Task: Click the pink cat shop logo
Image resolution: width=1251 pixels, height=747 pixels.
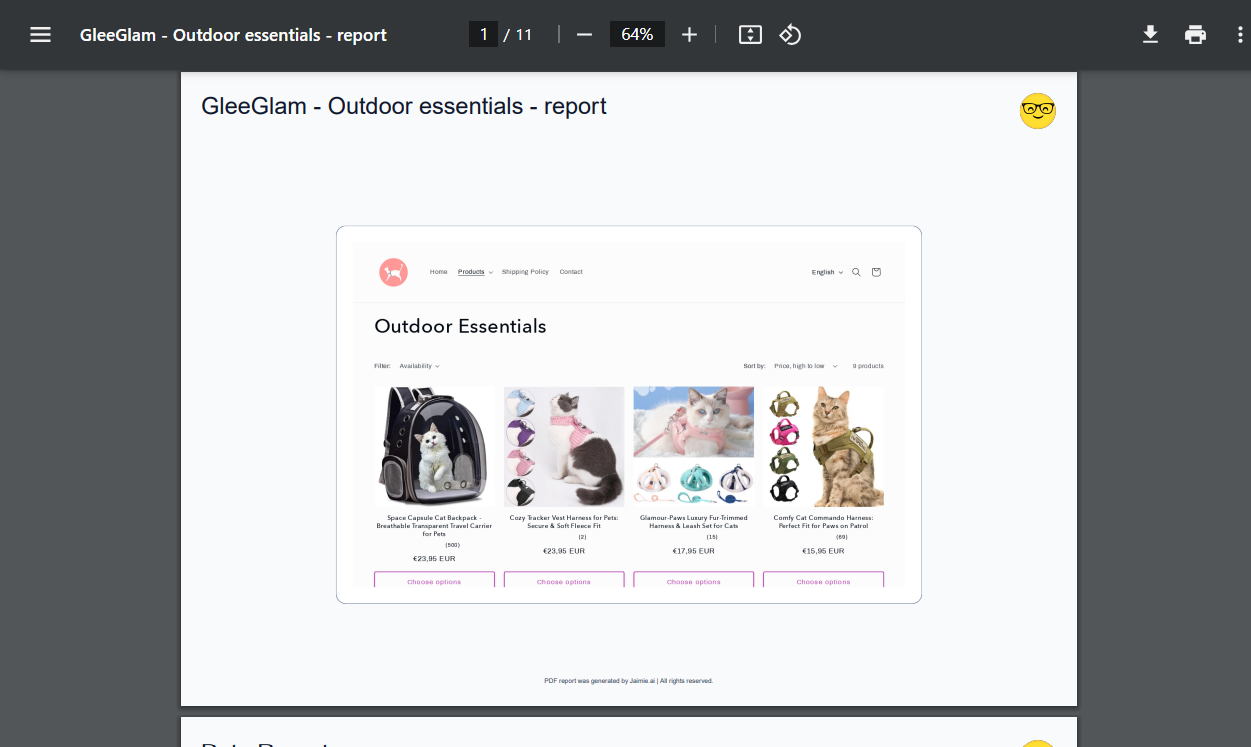Action: click(394, 272)
